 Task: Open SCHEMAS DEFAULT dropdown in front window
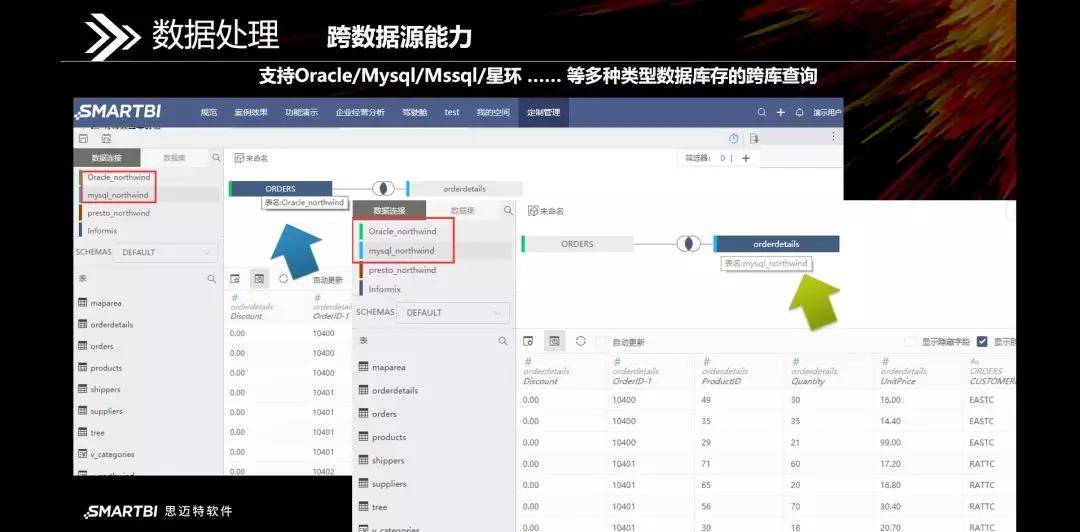(x=453, y=313)
